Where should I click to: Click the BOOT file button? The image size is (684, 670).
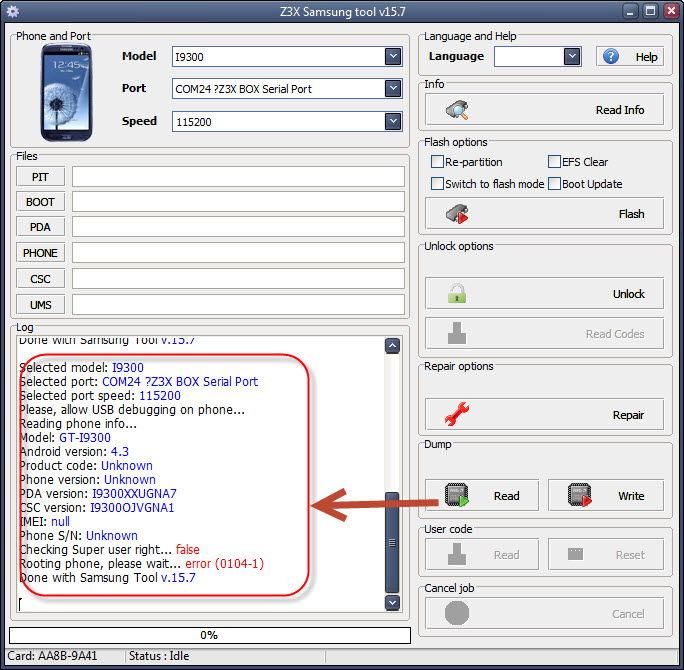point(41,202)
